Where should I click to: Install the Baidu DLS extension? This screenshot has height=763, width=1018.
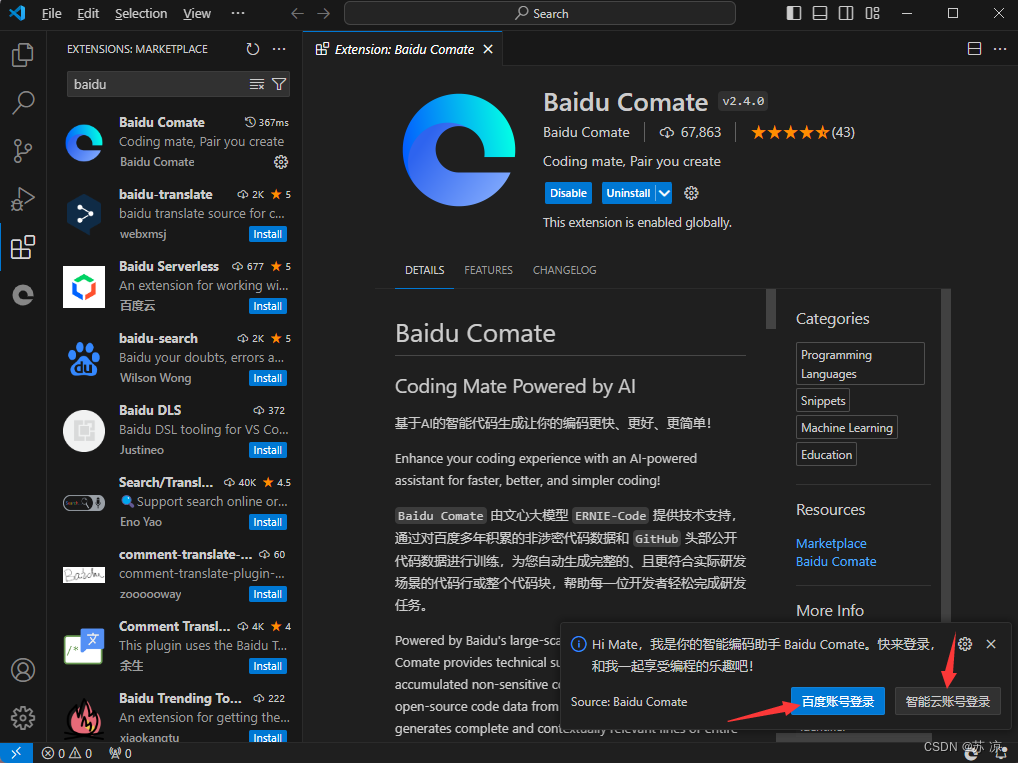[x=267, y=450]
